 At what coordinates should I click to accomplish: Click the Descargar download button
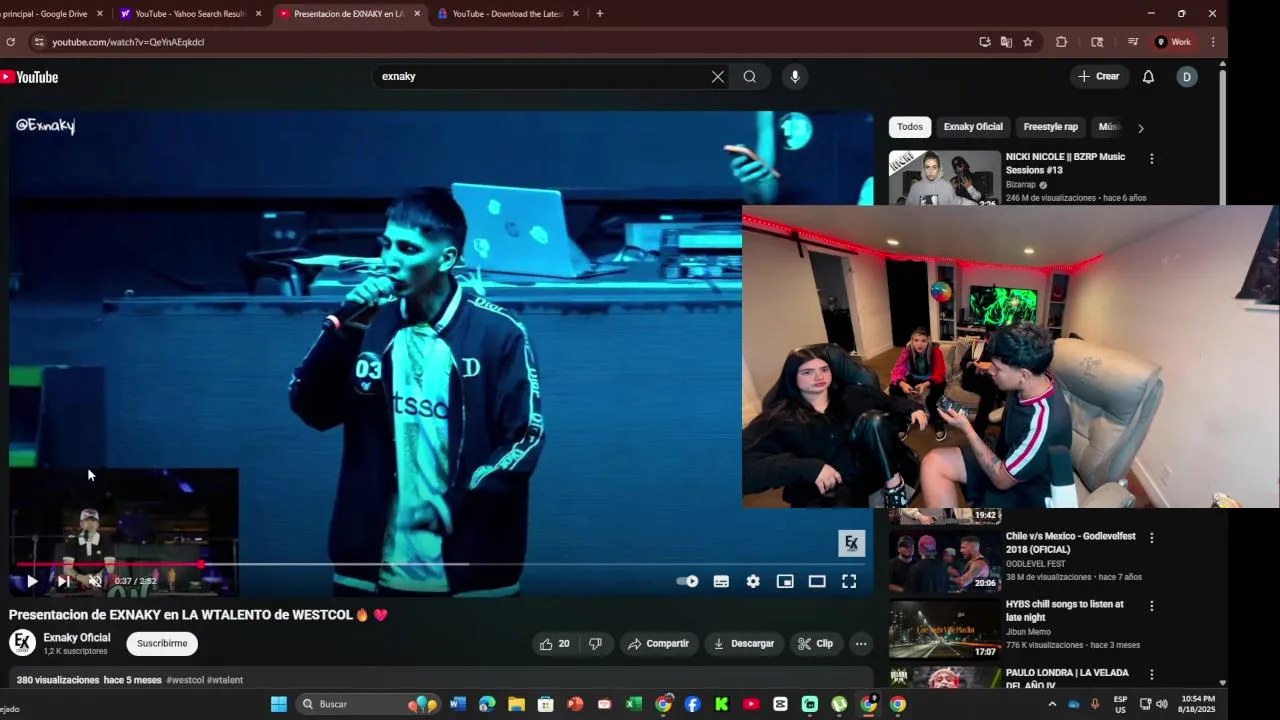(x=744, y=644)
